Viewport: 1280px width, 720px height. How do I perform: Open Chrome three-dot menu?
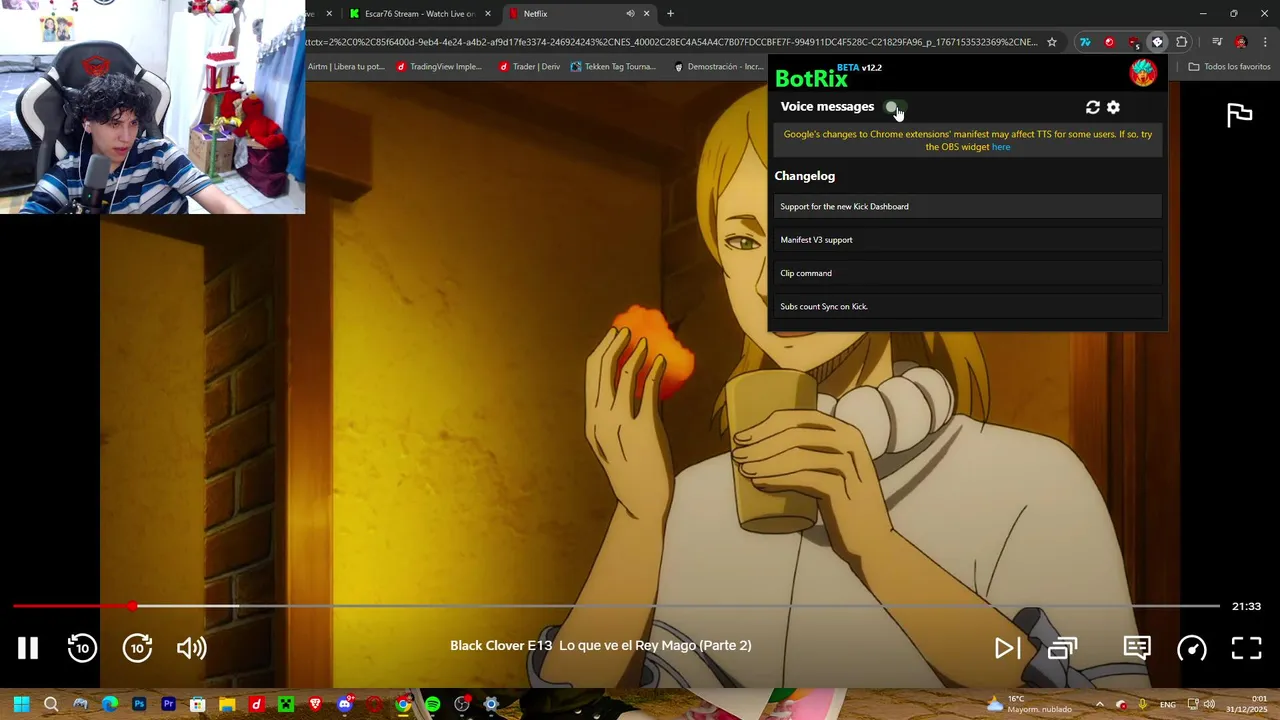pos(1265,42)
